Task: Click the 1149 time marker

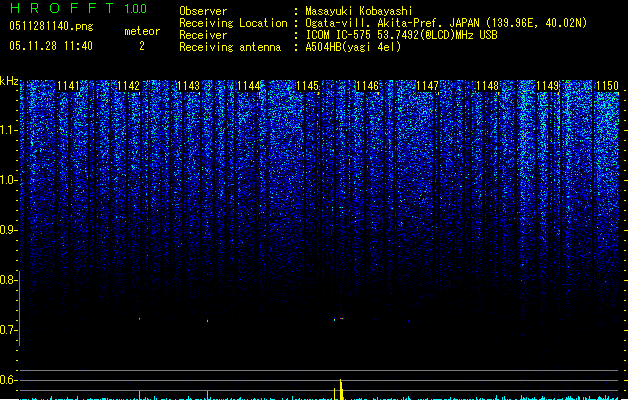Action: click(x=548, y=86)
